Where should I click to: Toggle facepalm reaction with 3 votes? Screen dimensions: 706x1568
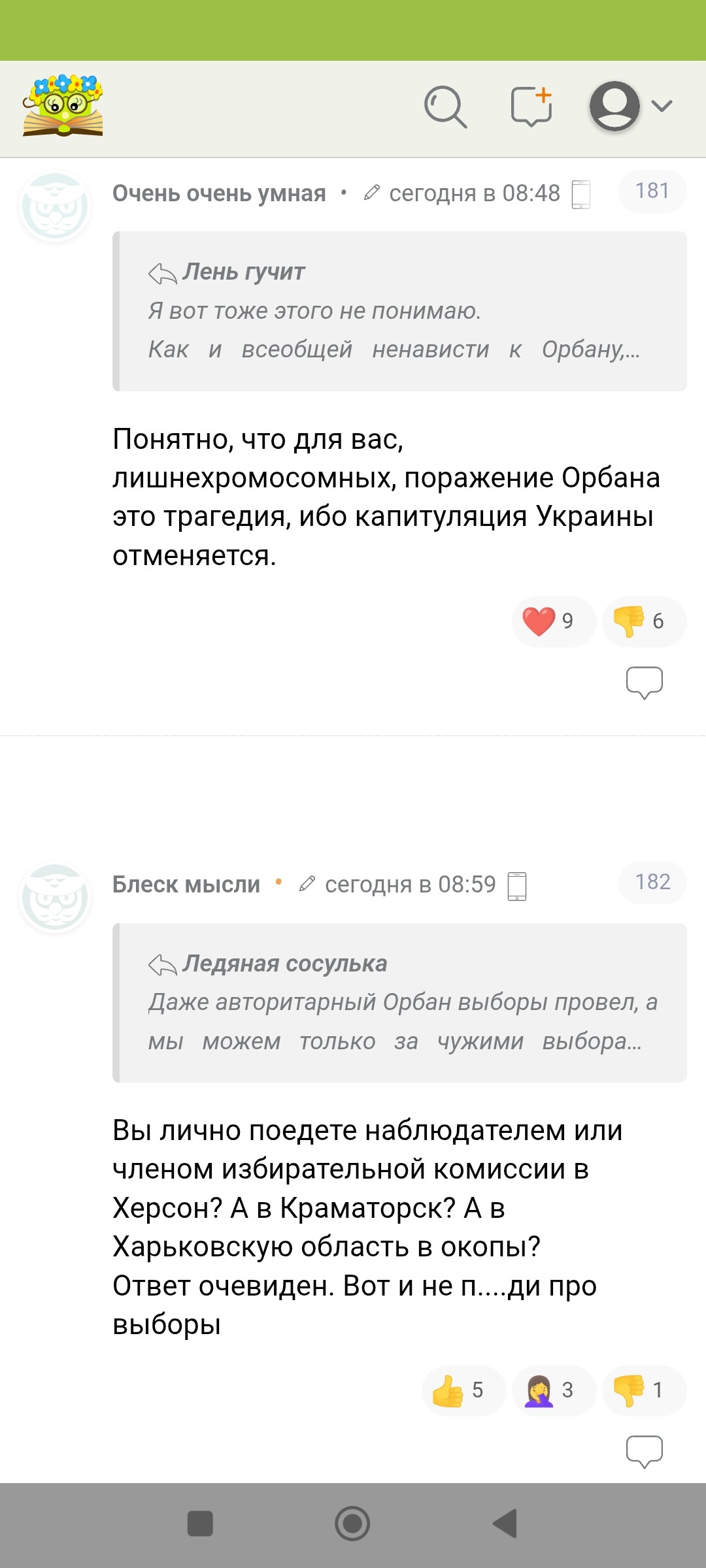(553, 1390)
